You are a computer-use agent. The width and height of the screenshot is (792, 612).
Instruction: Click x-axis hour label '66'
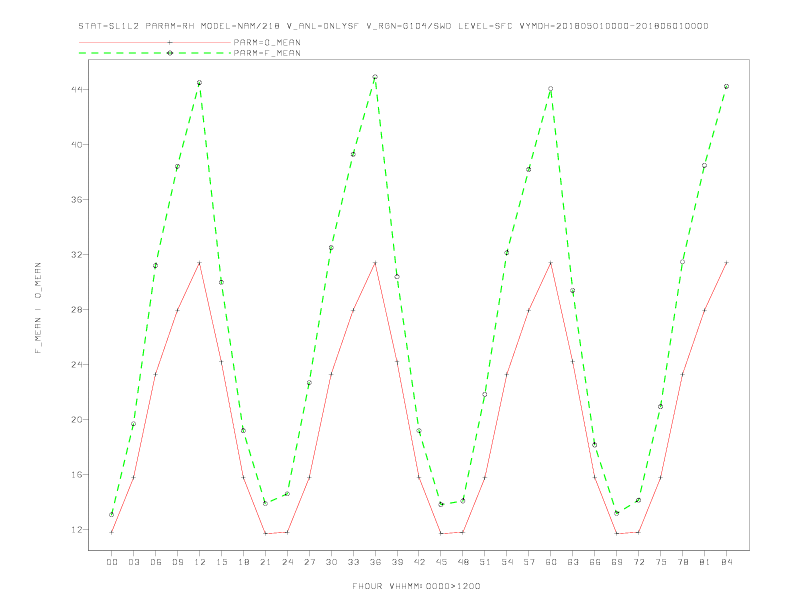click(x=595, y=562)
